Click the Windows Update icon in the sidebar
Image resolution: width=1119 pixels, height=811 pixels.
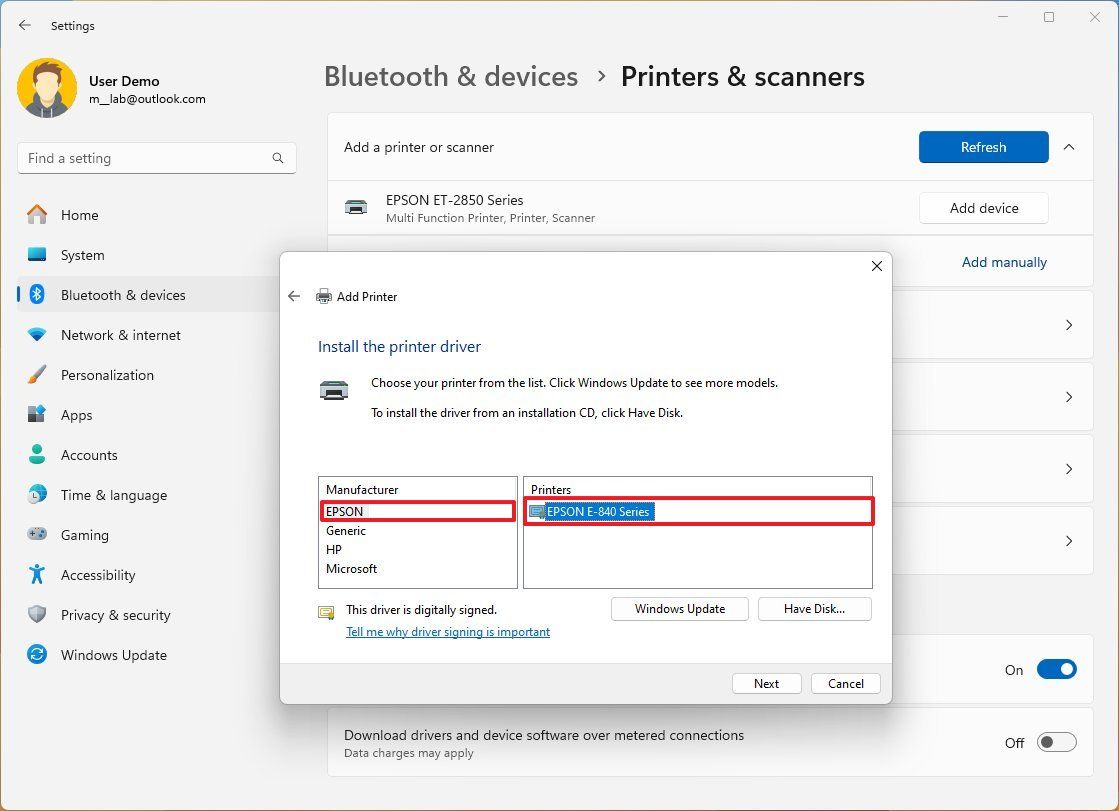pyautogui.click(x=37, y=655)
